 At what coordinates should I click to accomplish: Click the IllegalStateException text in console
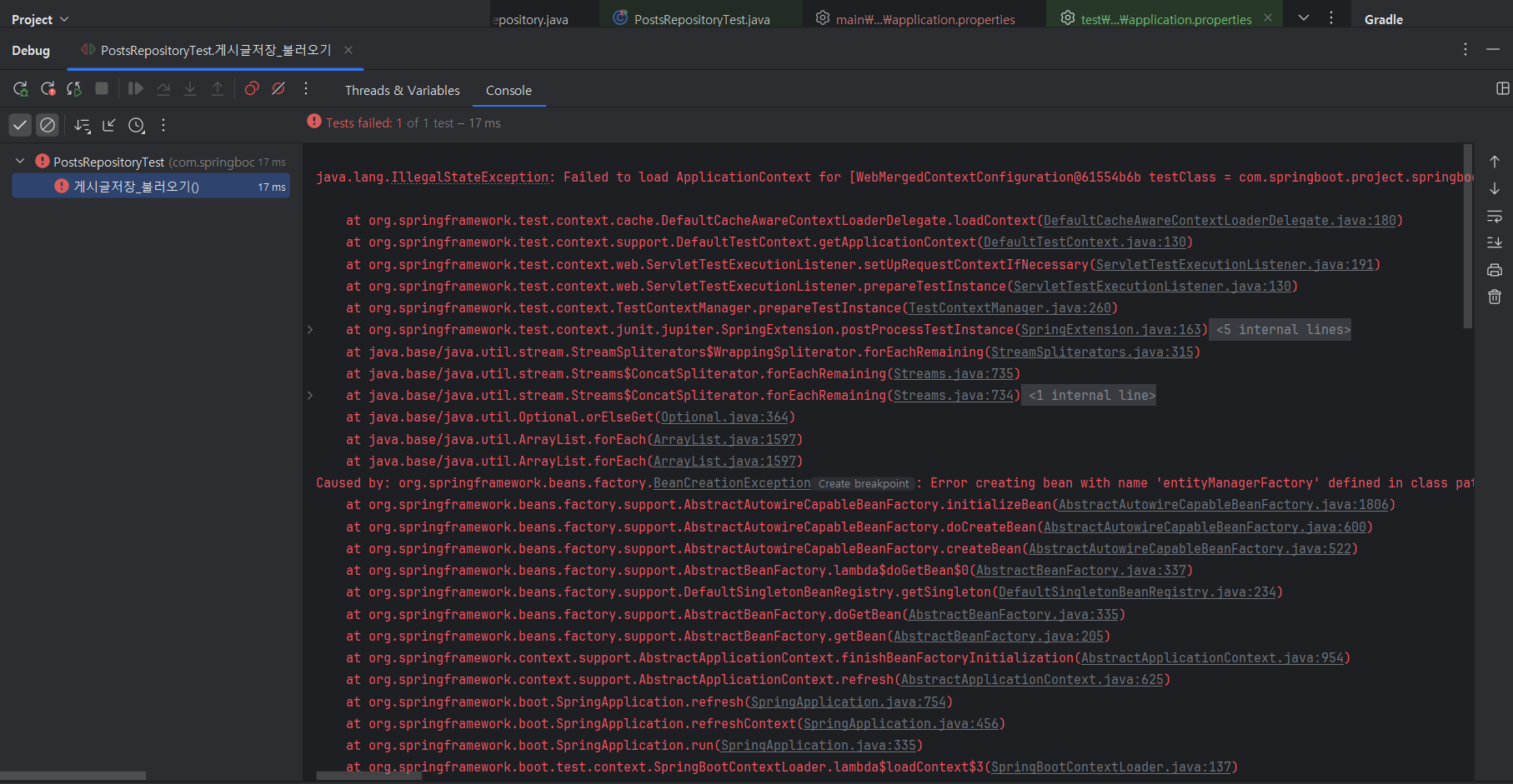(x=469, y=177)
